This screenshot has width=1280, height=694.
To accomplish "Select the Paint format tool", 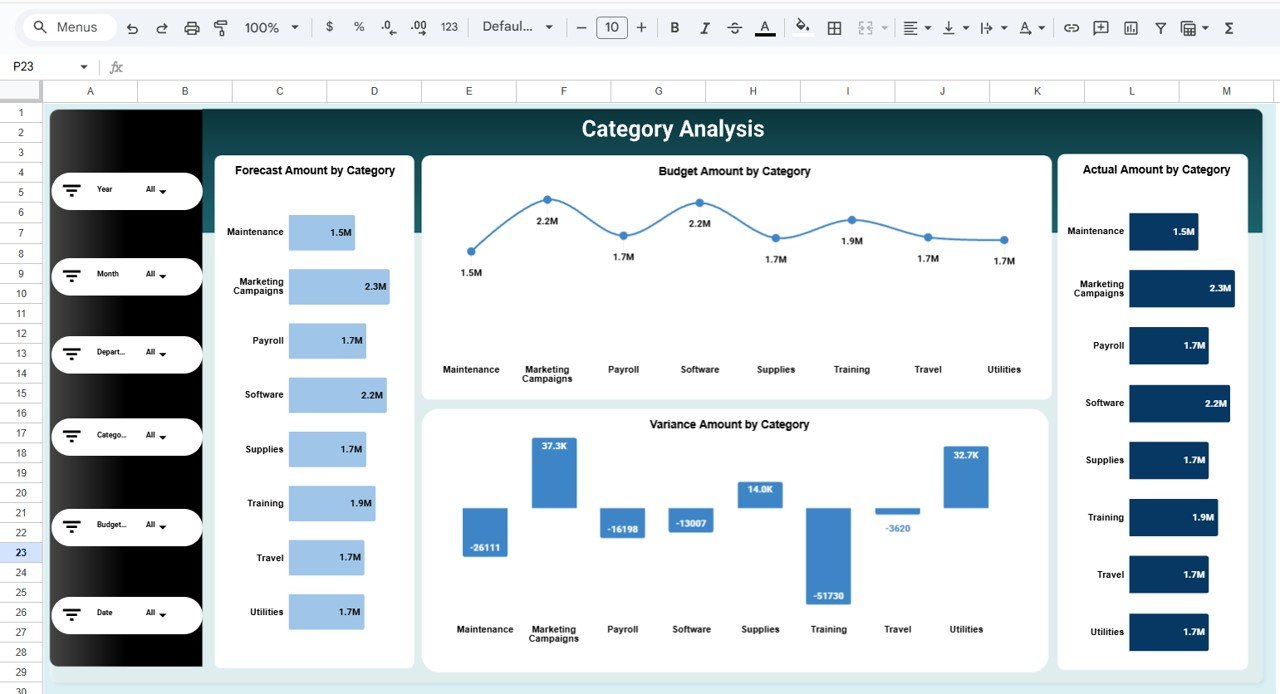I will pos(220,27).
